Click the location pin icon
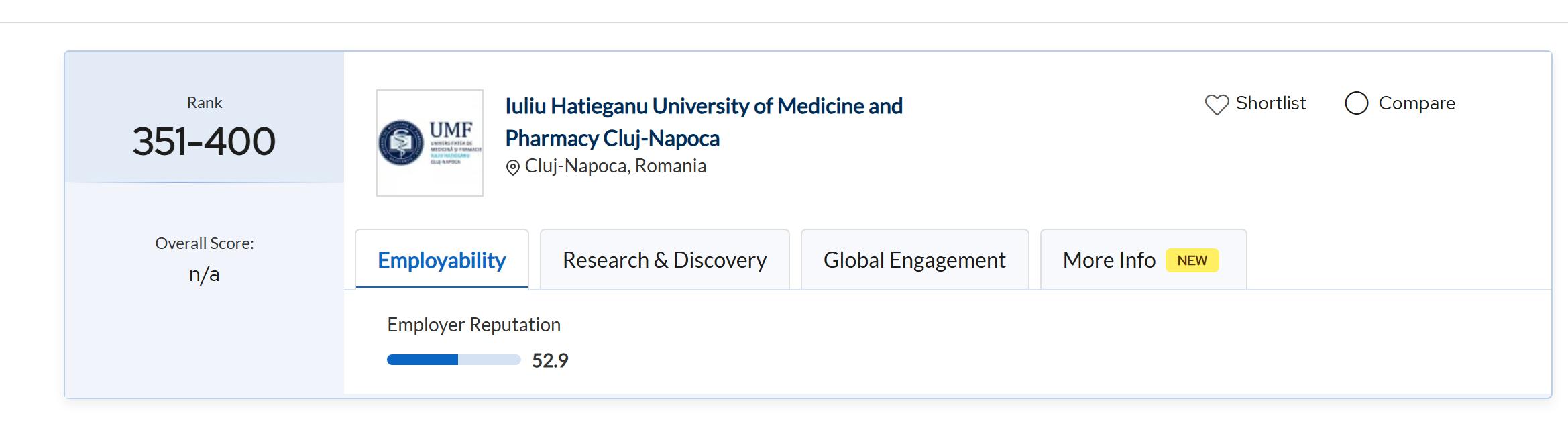Image resolution: width=1568 pixels, height=434 pixels. click(513, 168)
